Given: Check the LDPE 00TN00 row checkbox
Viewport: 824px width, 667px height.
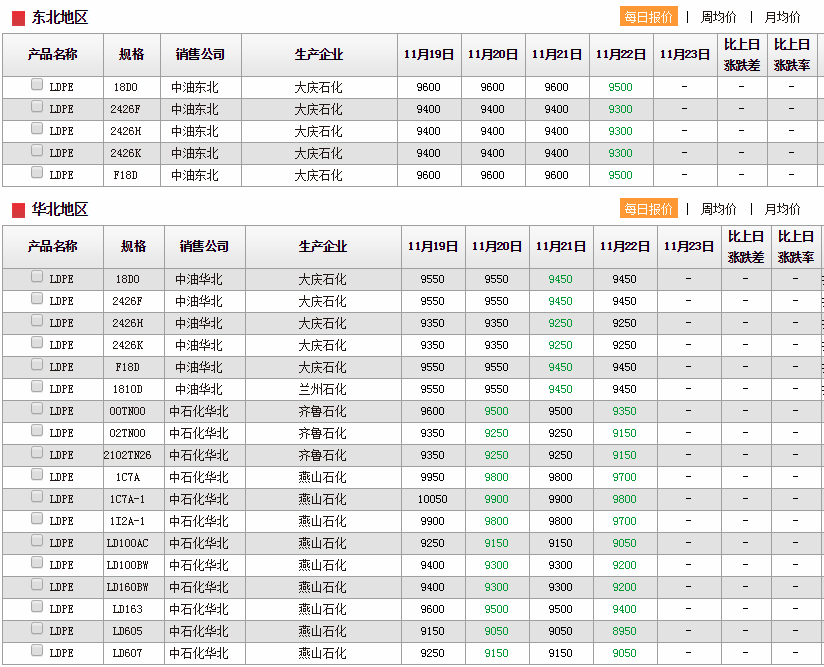Looking at the screenshot, I should [x=37, y=408].
